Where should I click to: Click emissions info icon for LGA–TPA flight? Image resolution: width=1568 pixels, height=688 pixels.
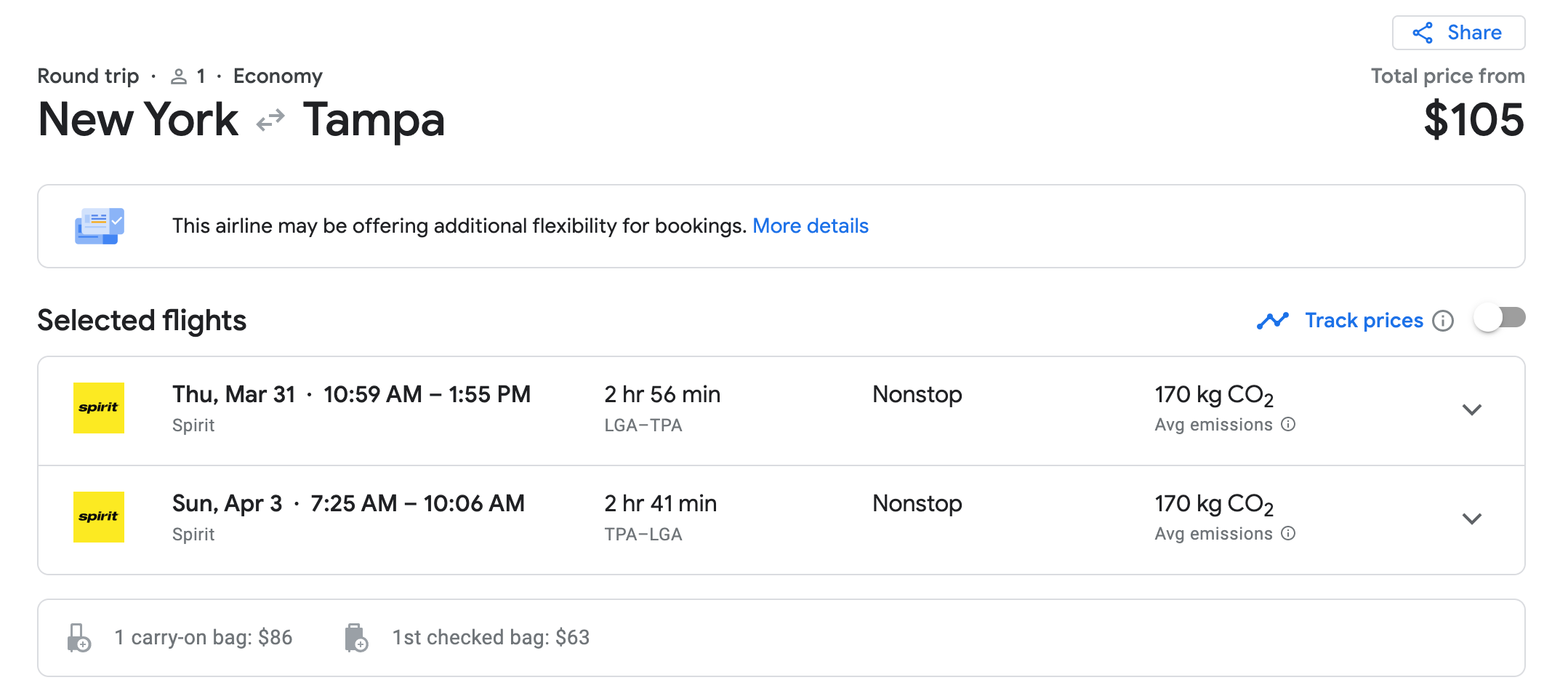coord(1288,425)
